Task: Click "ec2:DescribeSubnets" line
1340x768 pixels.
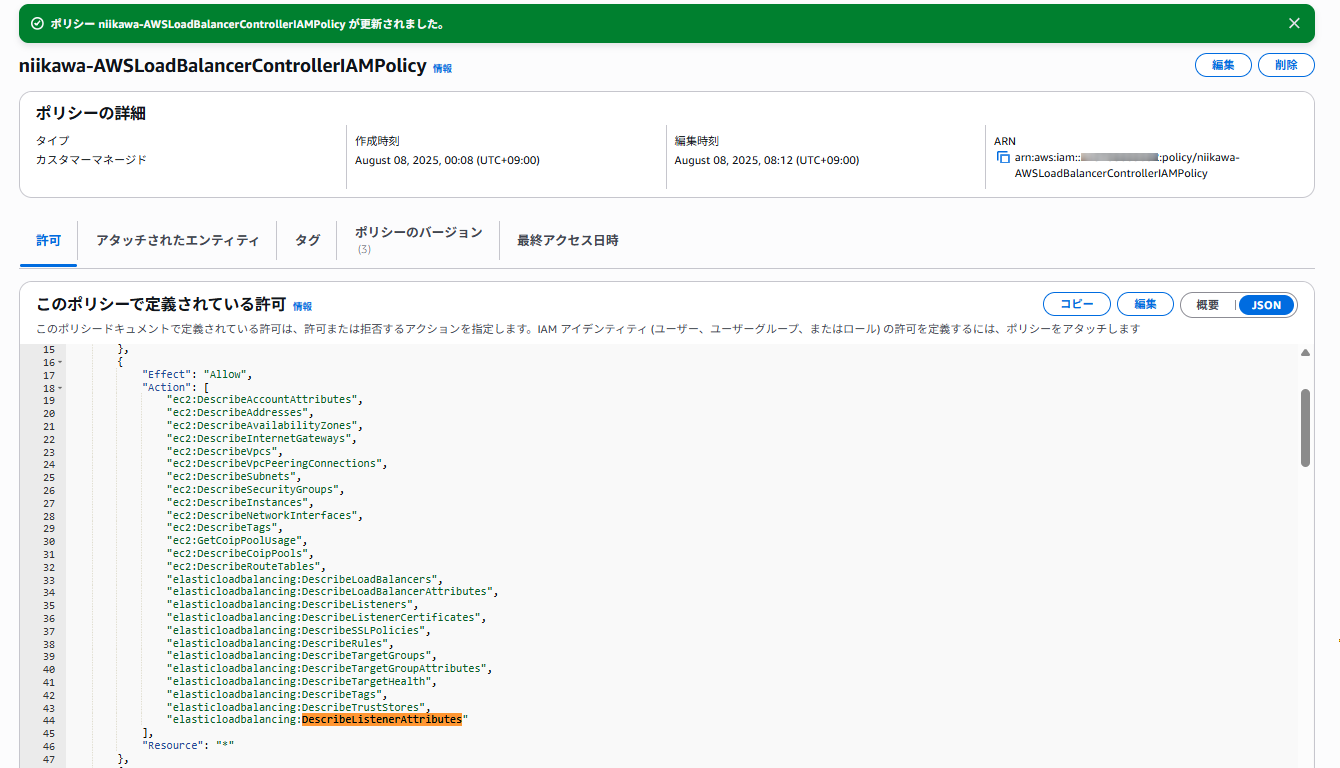Action: [233, 477]
